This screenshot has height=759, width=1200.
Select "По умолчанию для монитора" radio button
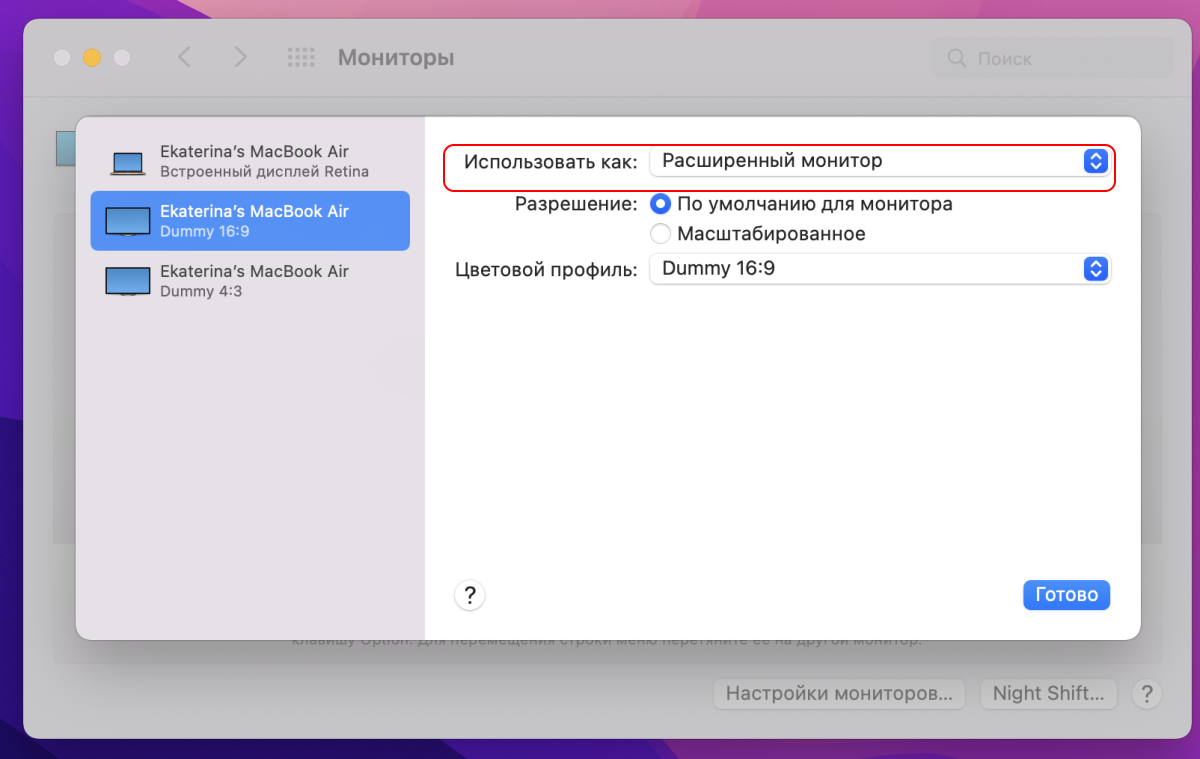660,204
